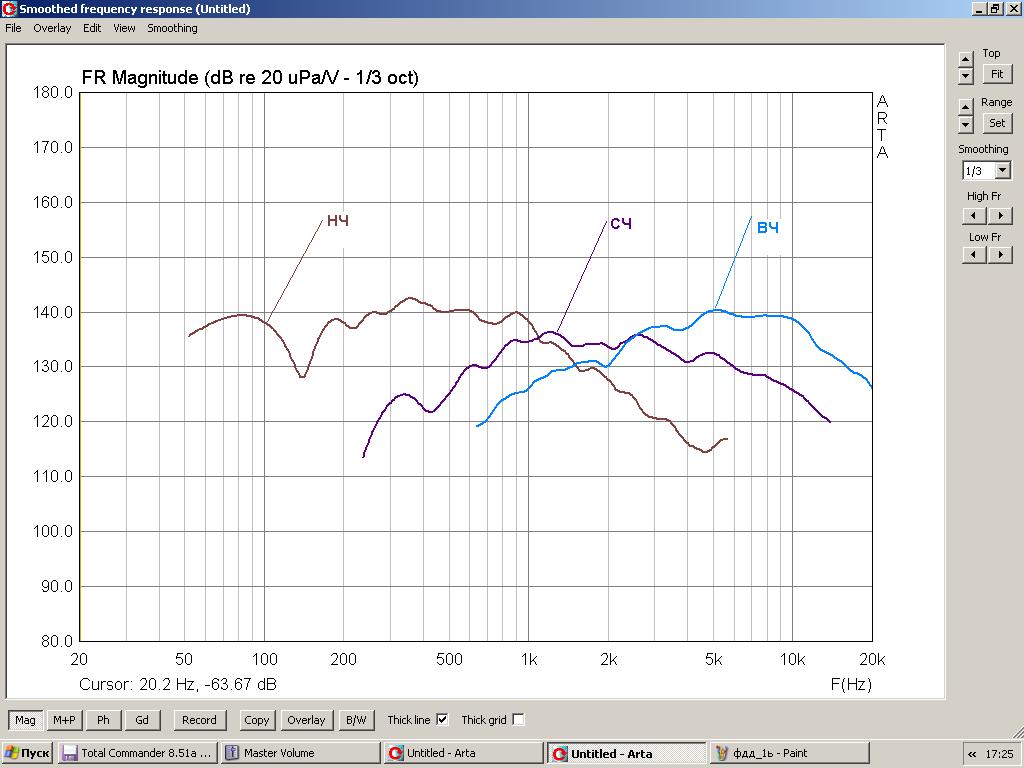
Task: Click the Top down arrow
Action: coord(966,75)
